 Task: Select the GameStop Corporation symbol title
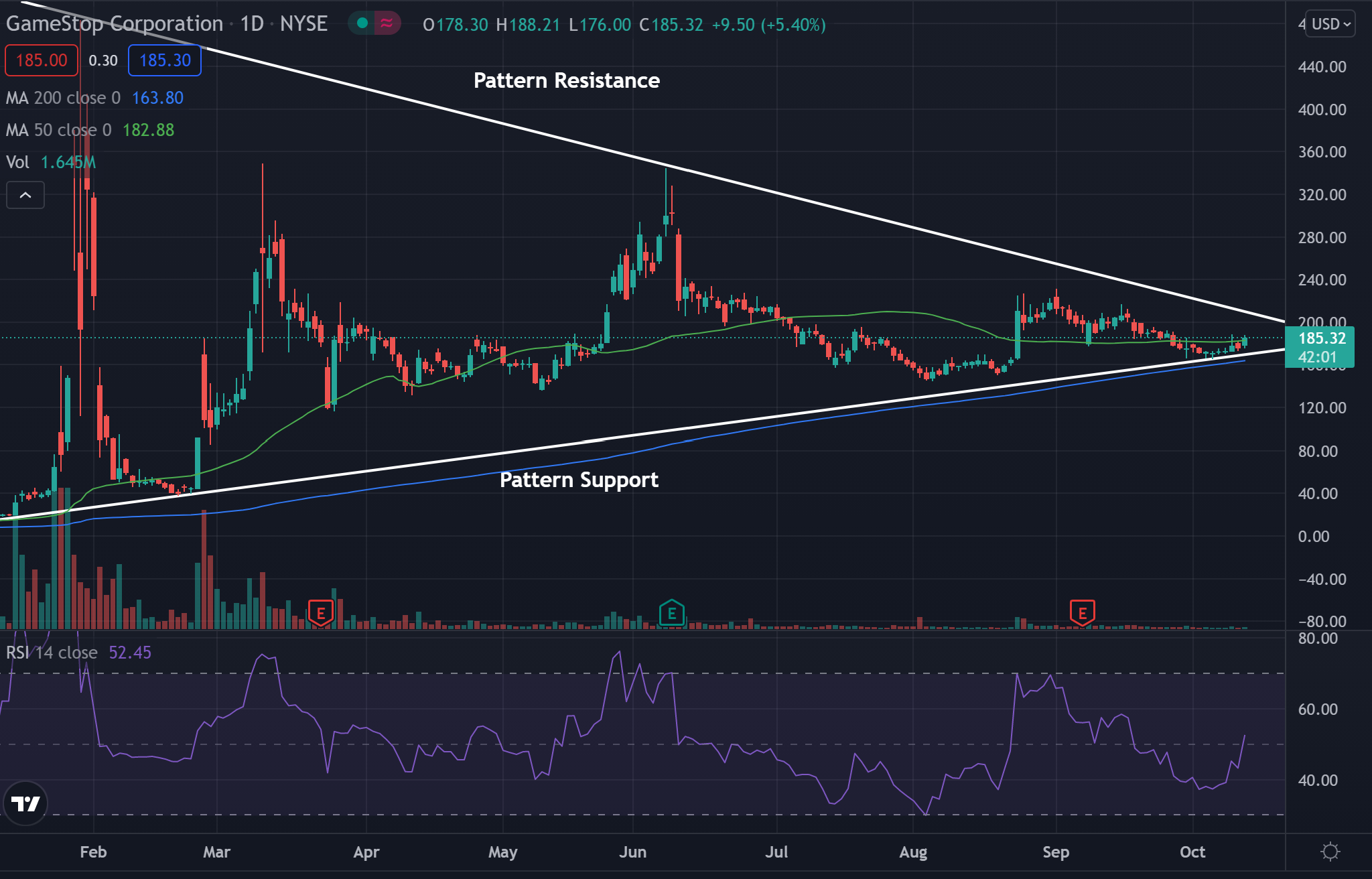tap(115, 24)
